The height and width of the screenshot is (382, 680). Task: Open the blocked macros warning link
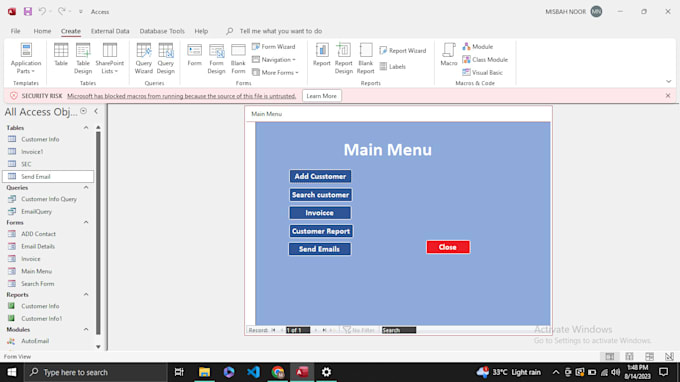point(181,96)
